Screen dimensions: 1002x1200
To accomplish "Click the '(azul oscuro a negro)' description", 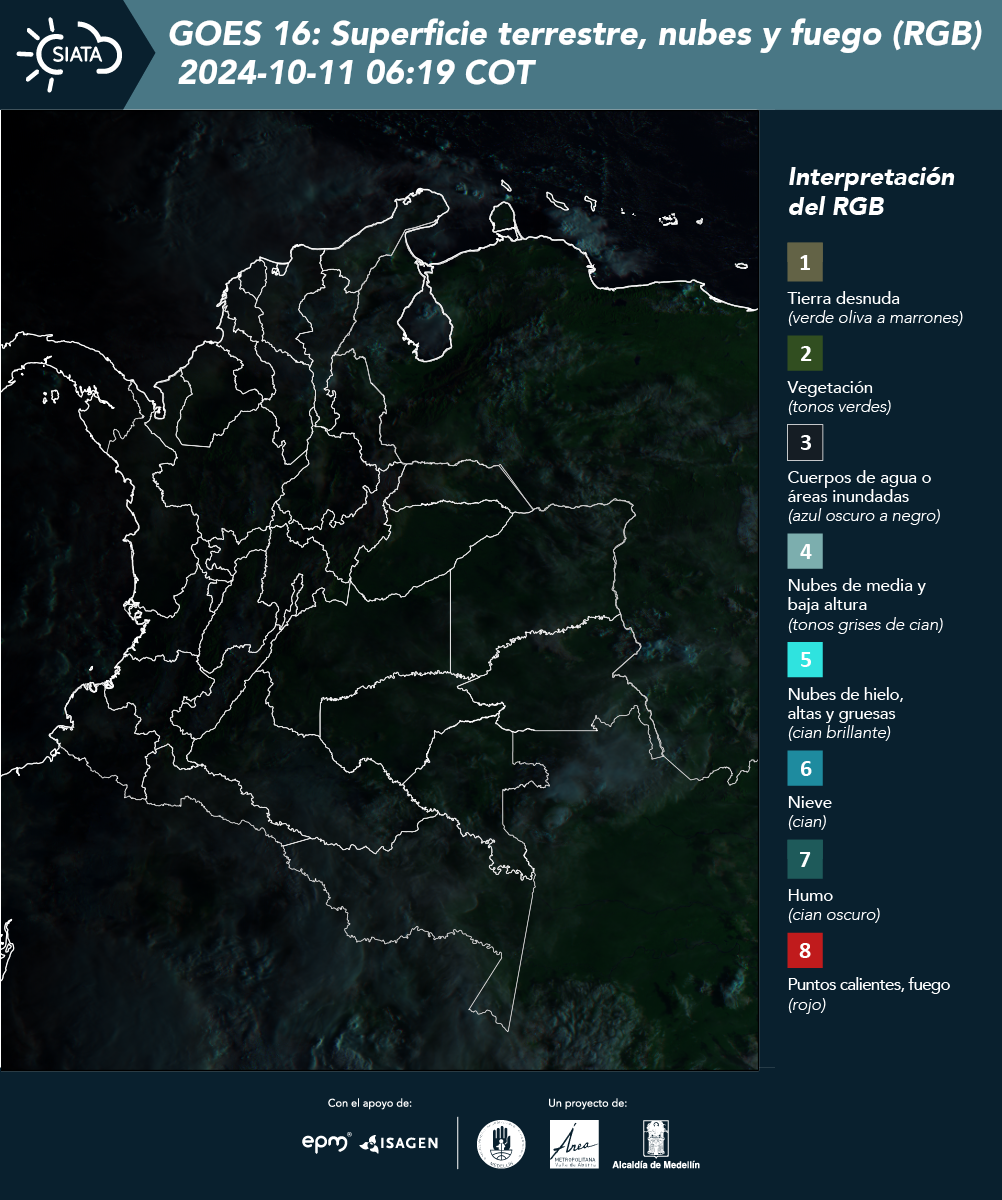I will click(864, 516).
